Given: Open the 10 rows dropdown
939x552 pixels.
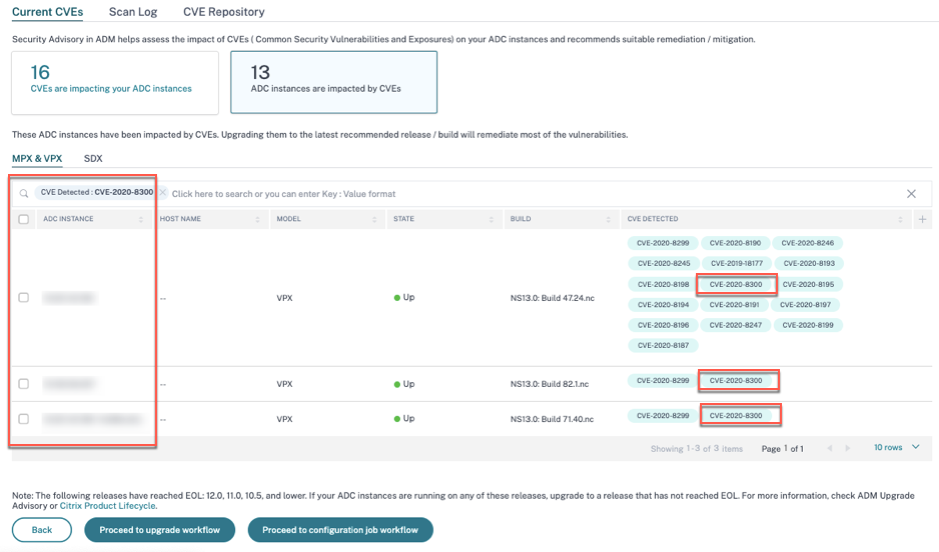Looking at the screenshot, I should coord(896,447).
